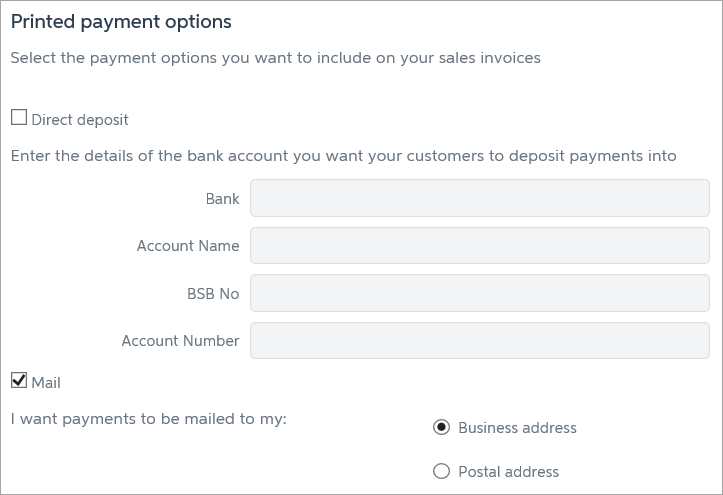
Task: Click the BSB No field label
Action: [213, 294]
